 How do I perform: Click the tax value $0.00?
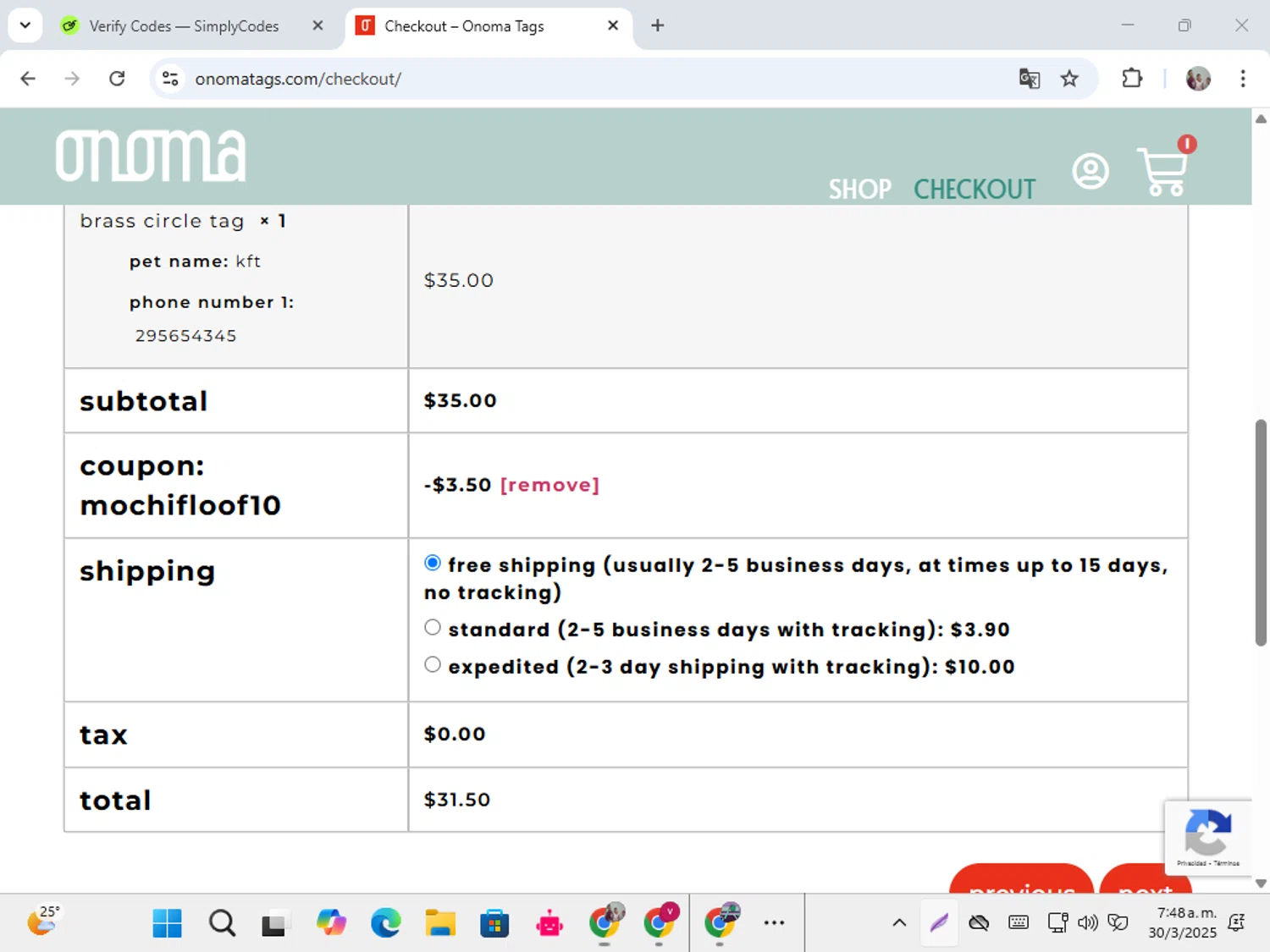(x=455, y=734)
